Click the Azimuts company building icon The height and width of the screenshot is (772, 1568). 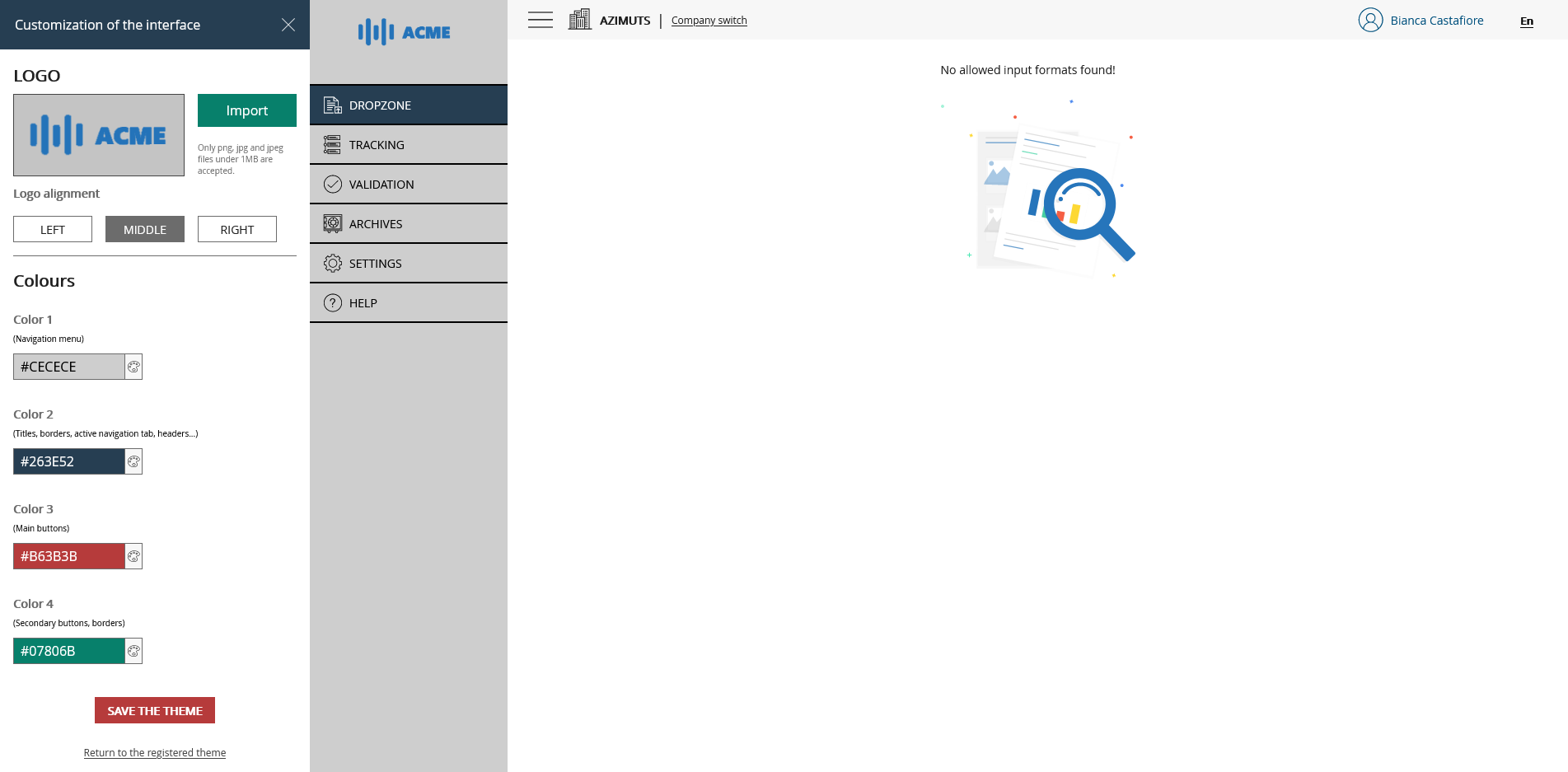point(579,18)
